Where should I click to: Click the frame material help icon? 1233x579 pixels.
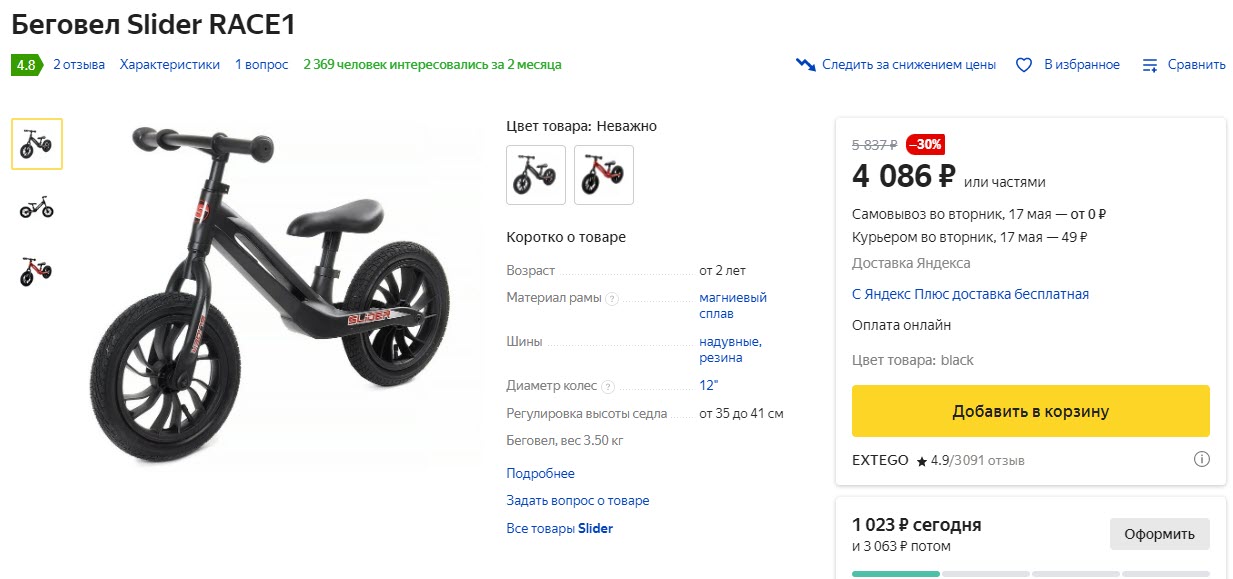click(x=612, y=298)
